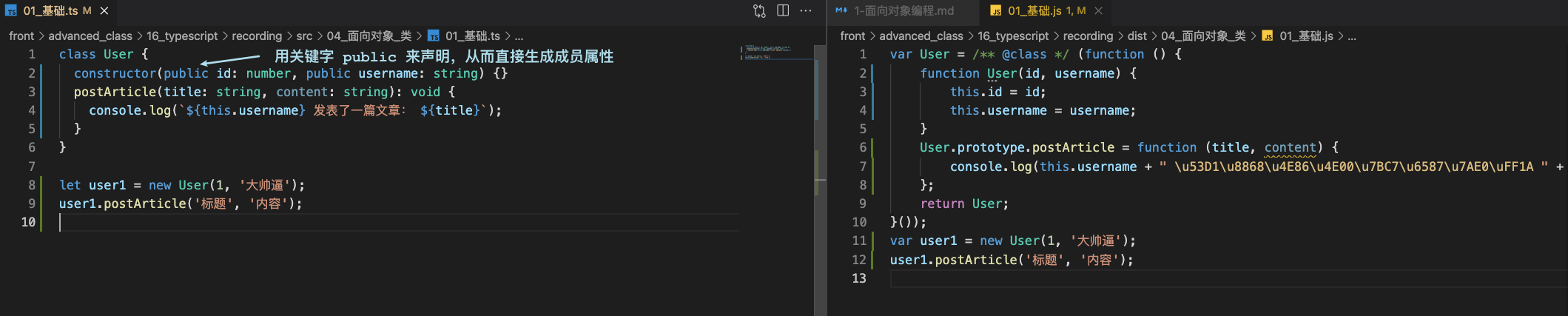
Task: Click the underlined 'content' parameter in JS
Action: click(1291, 147)
